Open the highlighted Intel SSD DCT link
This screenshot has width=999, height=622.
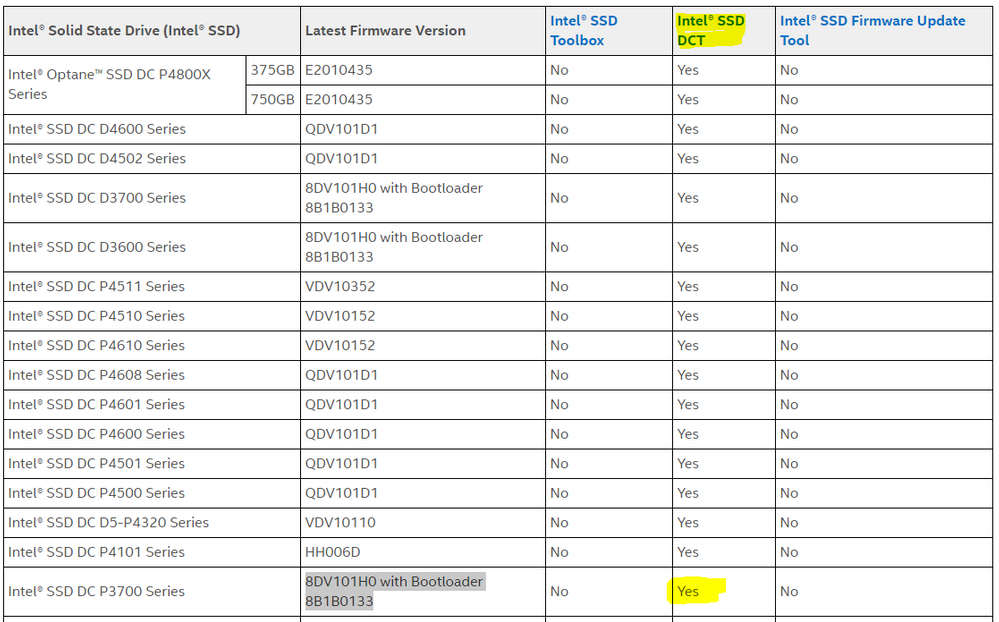click(710, 30)
